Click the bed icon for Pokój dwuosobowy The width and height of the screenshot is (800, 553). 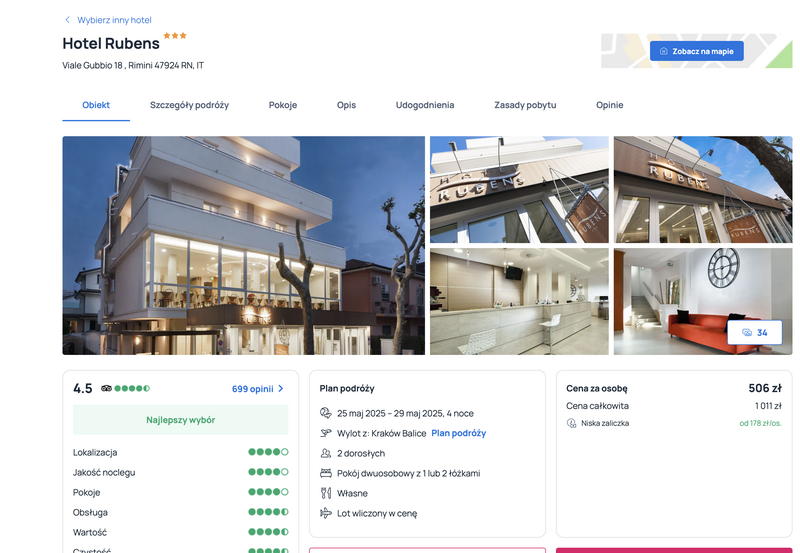tap(326, 473)
